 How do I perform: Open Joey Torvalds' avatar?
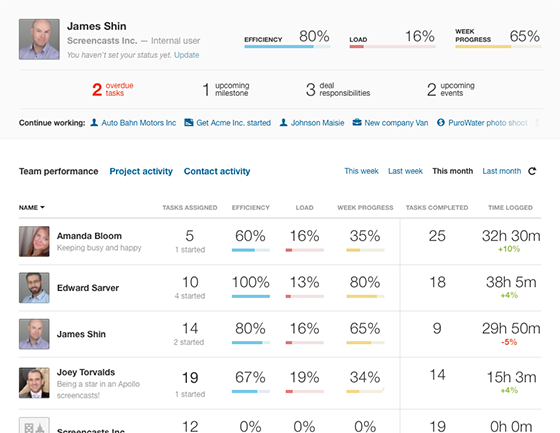click(x=34, y=383)
